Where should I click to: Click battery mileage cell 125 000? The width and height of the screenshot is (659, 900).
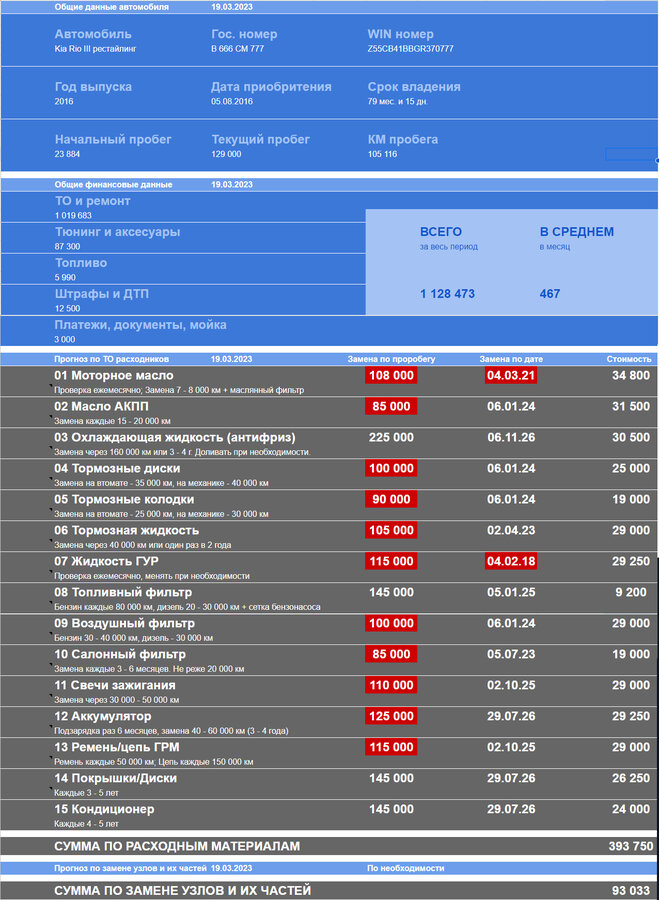(391, 717)
